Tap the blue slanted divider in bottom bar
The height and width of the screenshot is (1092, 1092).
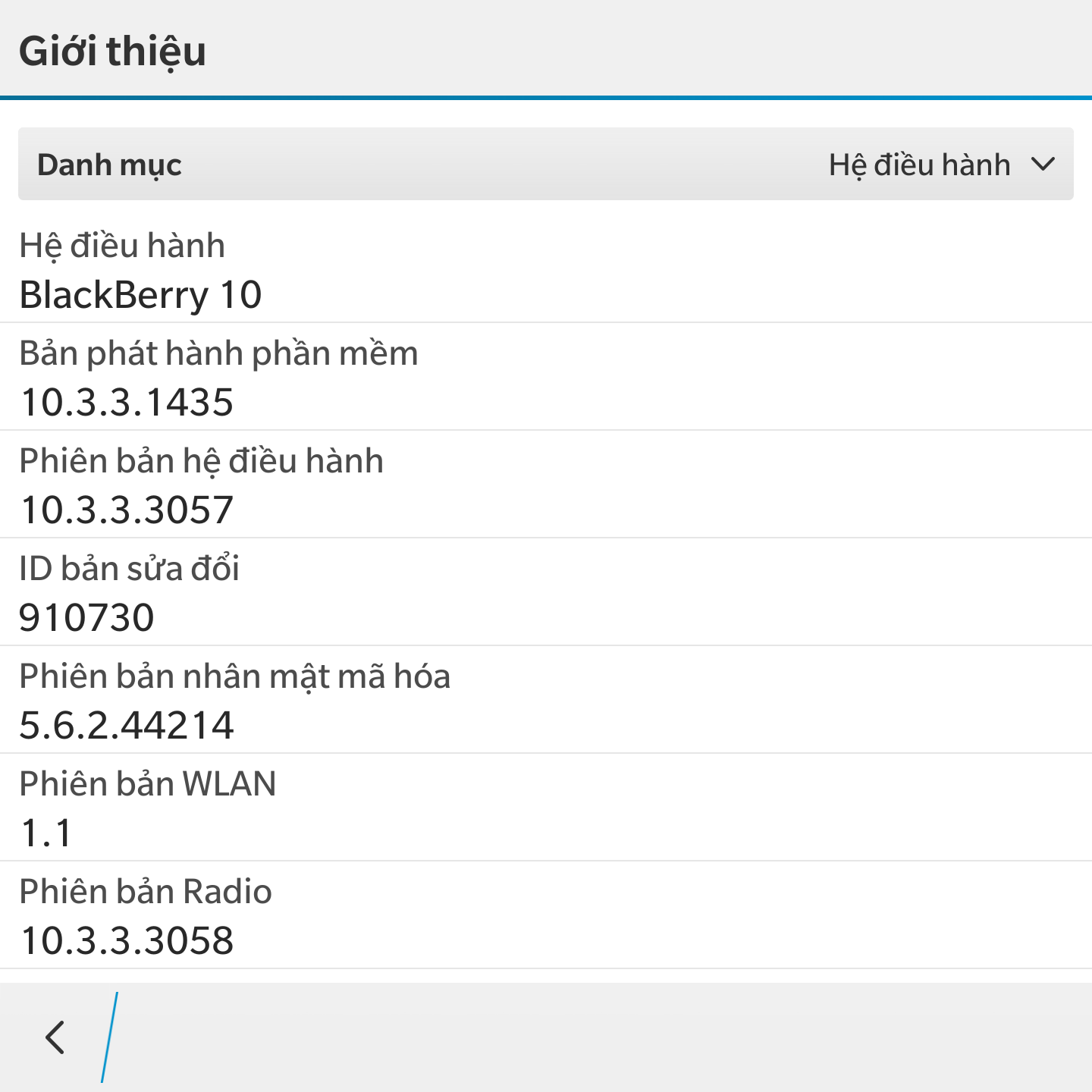[110, 1037]
